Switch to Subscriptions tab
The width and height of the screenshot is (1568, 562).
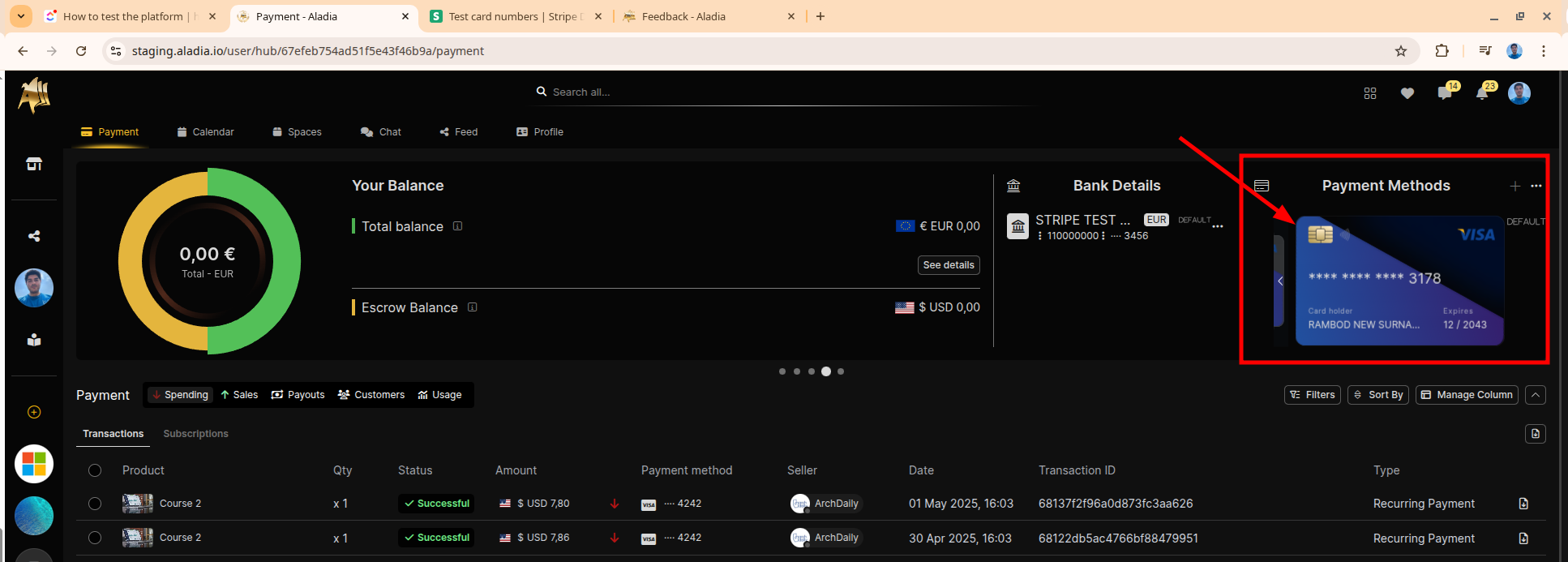pyautogui.click(x=196, y=434)
